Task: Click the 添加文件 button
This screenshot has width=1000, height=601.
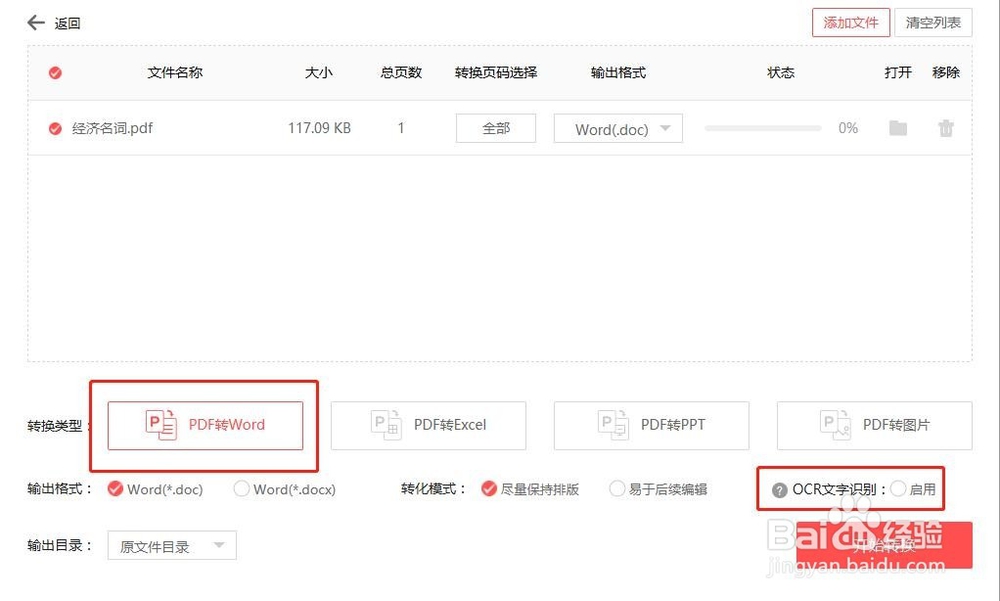Action: point(851,22)
